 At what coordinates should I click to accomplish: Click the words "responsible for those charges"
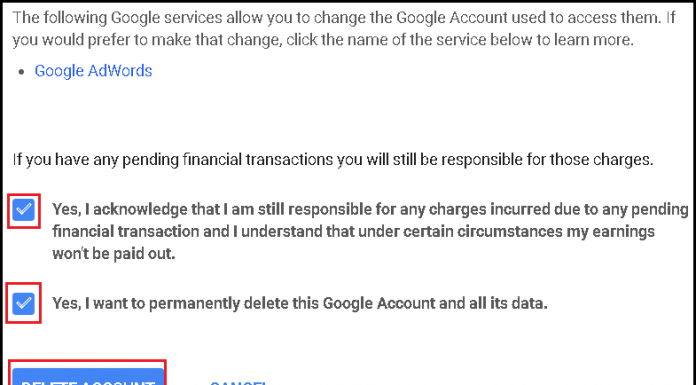coord(546,159)
